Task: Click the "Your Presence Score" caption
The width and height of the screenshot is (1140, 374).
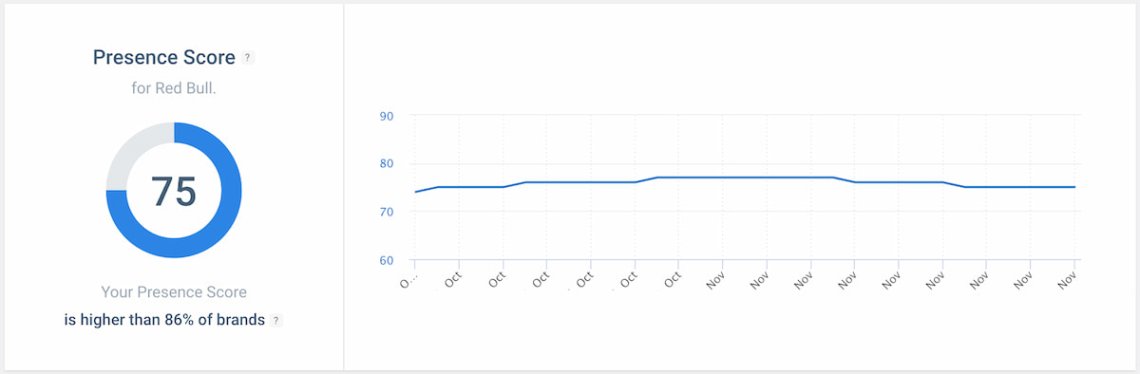Action: tap(174, 293)
